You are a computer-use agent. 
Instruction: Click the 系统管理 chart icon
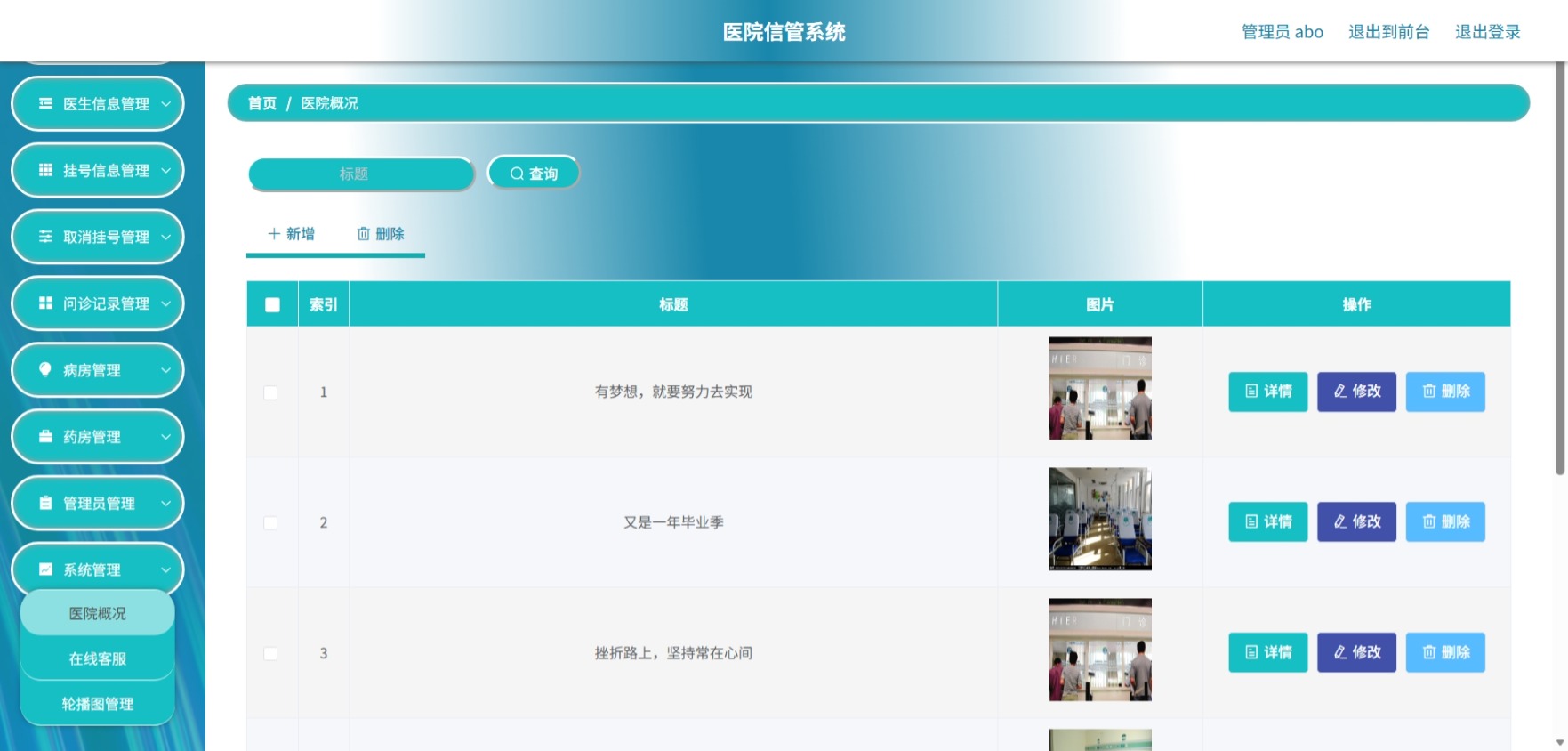(45, 569)
